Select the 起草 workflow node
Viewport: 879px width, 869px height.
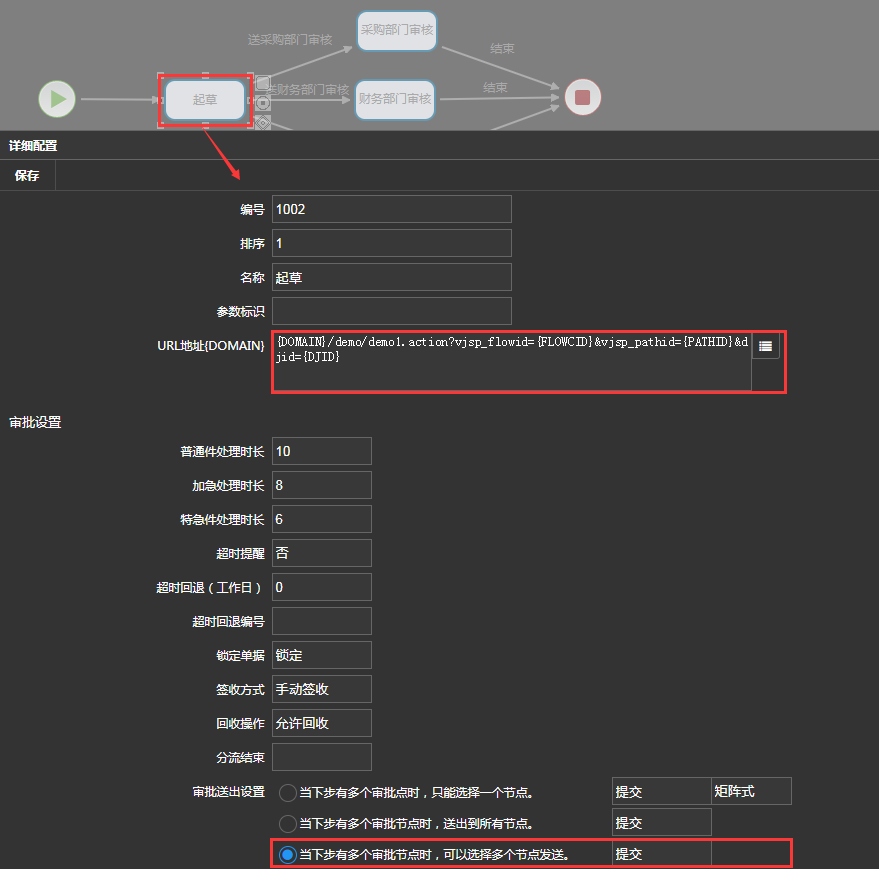(205, 100)
